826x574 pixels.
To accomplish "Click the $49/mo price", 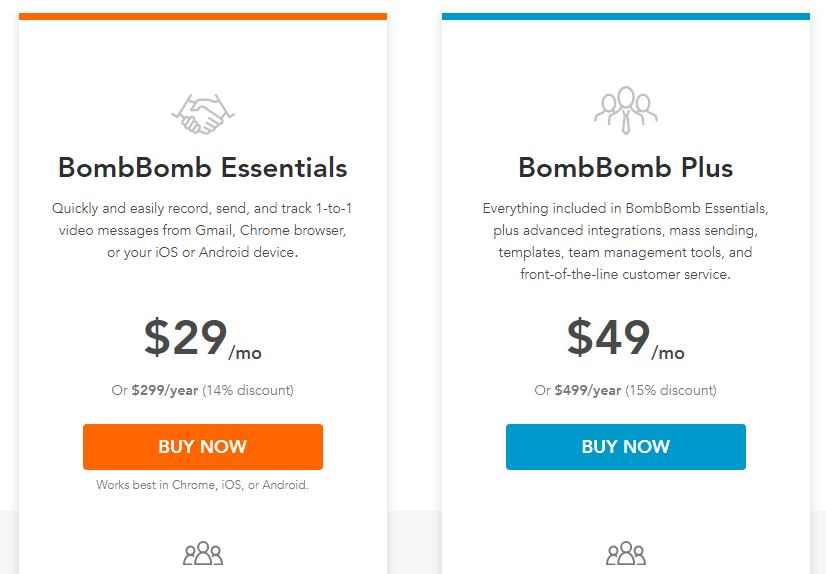I will (x=626, y=339).
